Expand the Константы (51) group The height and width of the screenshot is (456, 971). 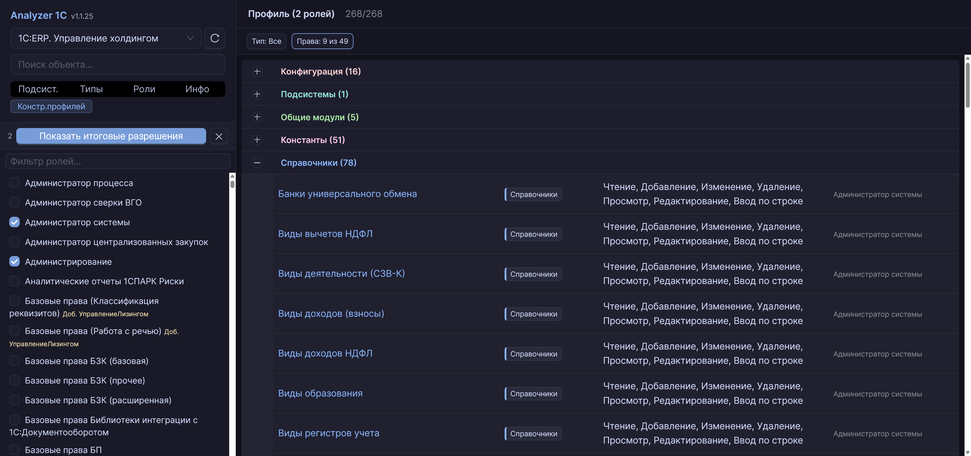(x=257, y=140)
